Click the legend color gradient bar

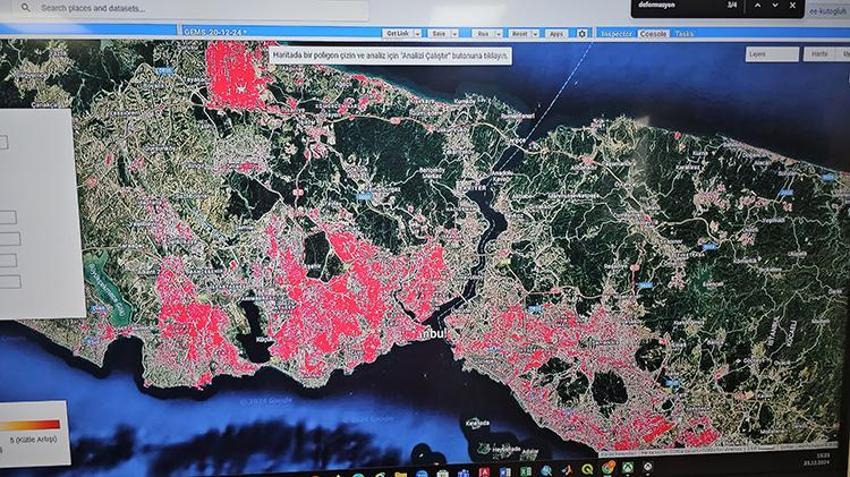(x=30, y=426)
